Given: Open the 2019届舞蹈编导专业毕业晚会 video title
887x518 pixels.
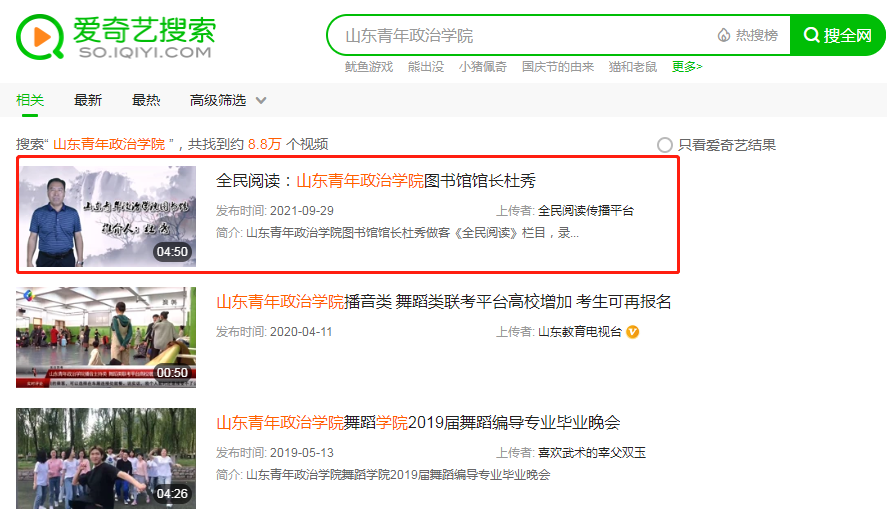Looking at the screenshot, I should point(418,423).
